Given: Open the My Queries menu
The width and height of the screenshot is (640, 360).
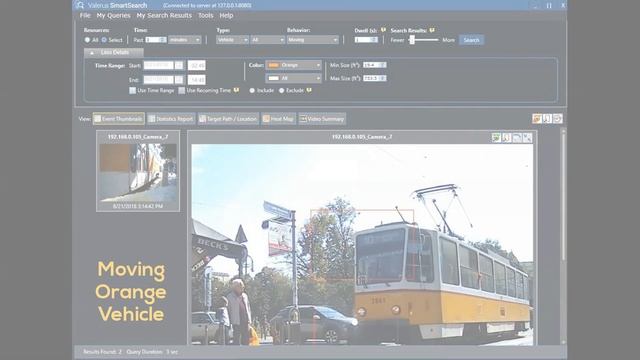Looking at the screenshot, I should point(113,16).
